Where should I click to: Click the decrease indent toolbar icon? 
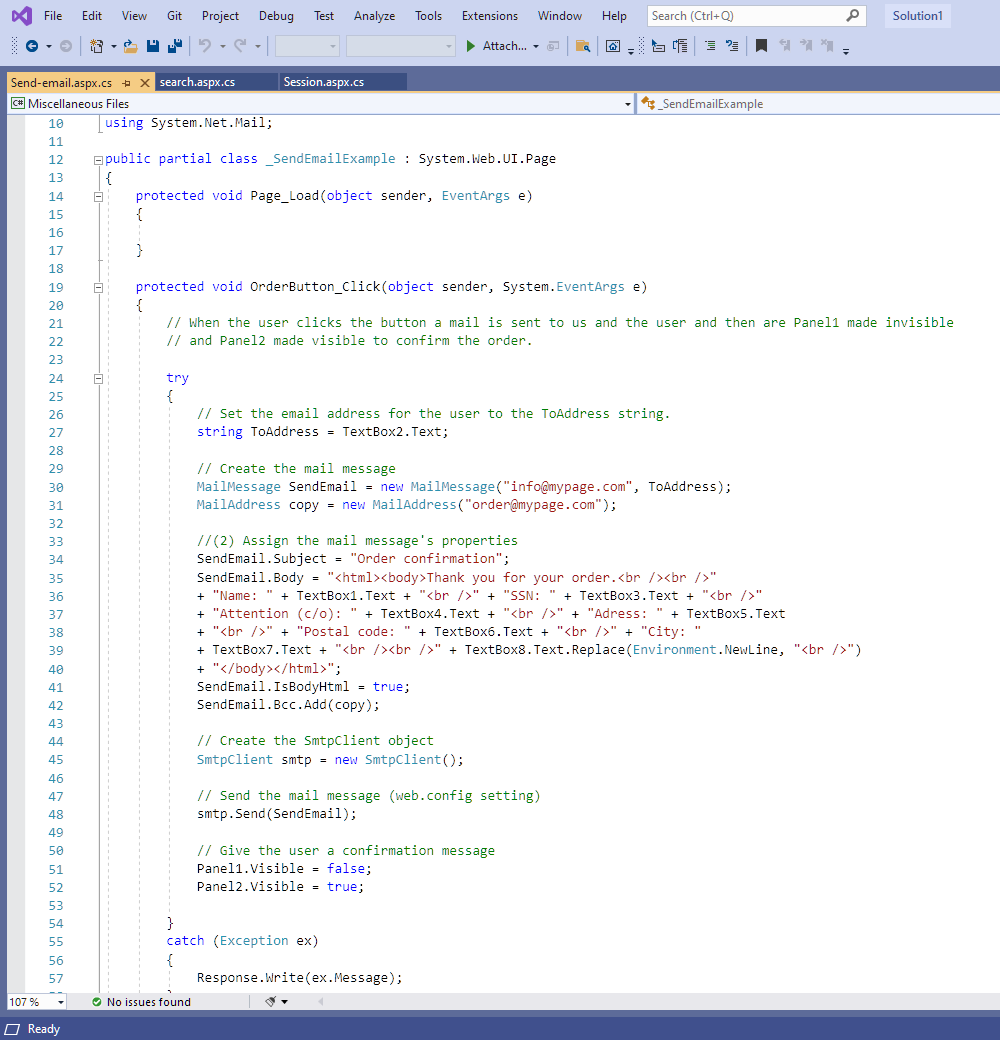658,46
